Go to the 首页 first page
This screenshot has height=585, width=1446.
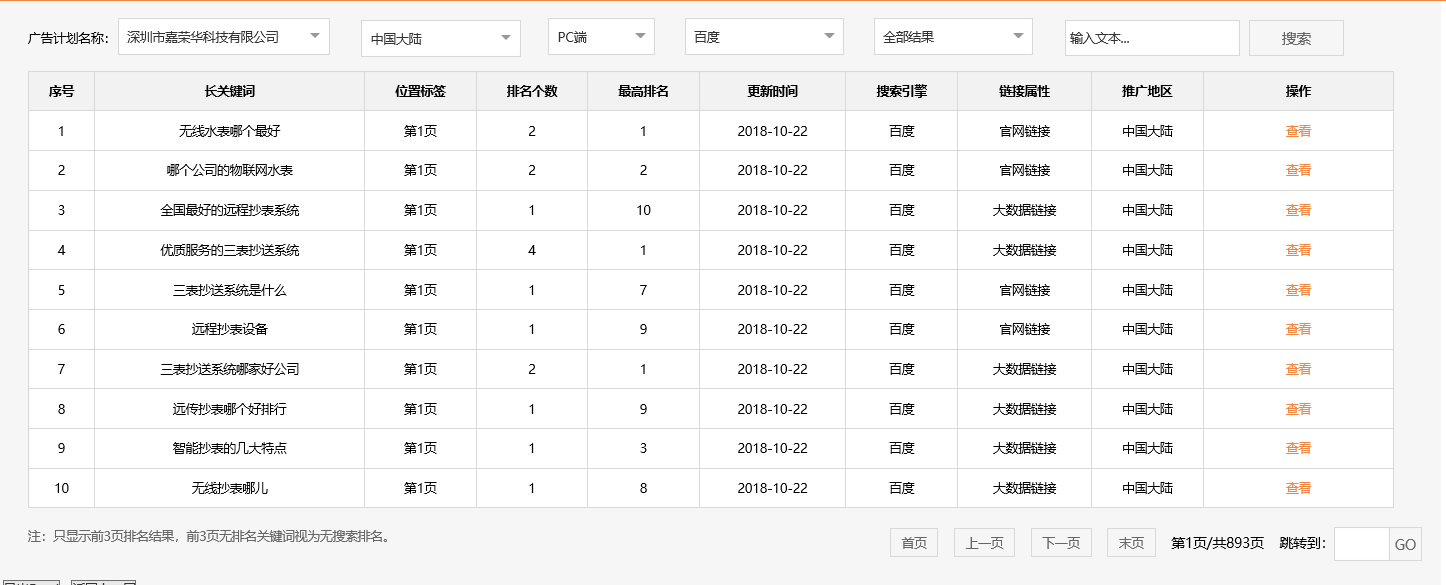[x=913, y=542]
